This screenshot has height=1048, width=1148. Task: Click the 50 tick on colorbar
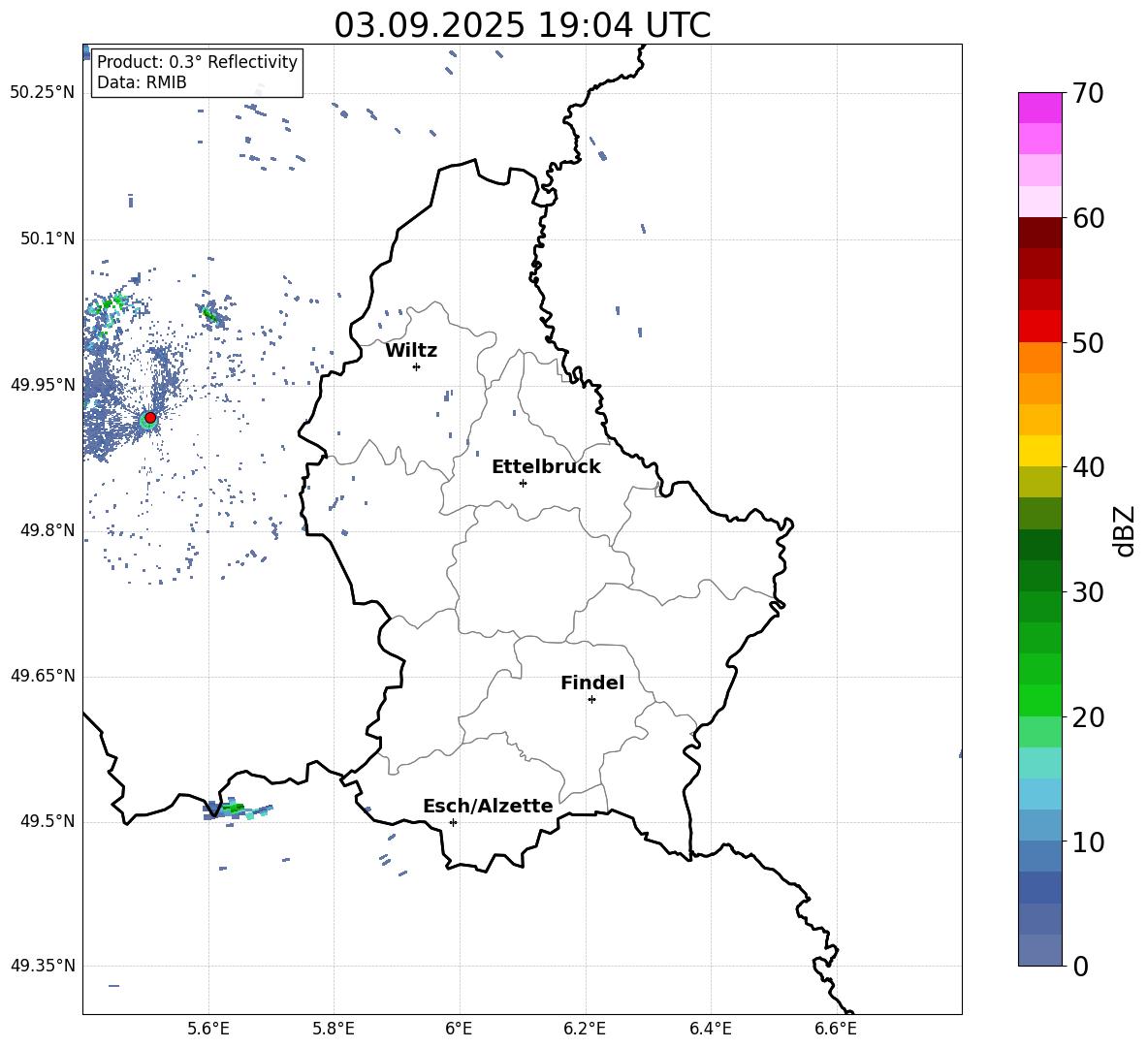[x=1088, y=343]
